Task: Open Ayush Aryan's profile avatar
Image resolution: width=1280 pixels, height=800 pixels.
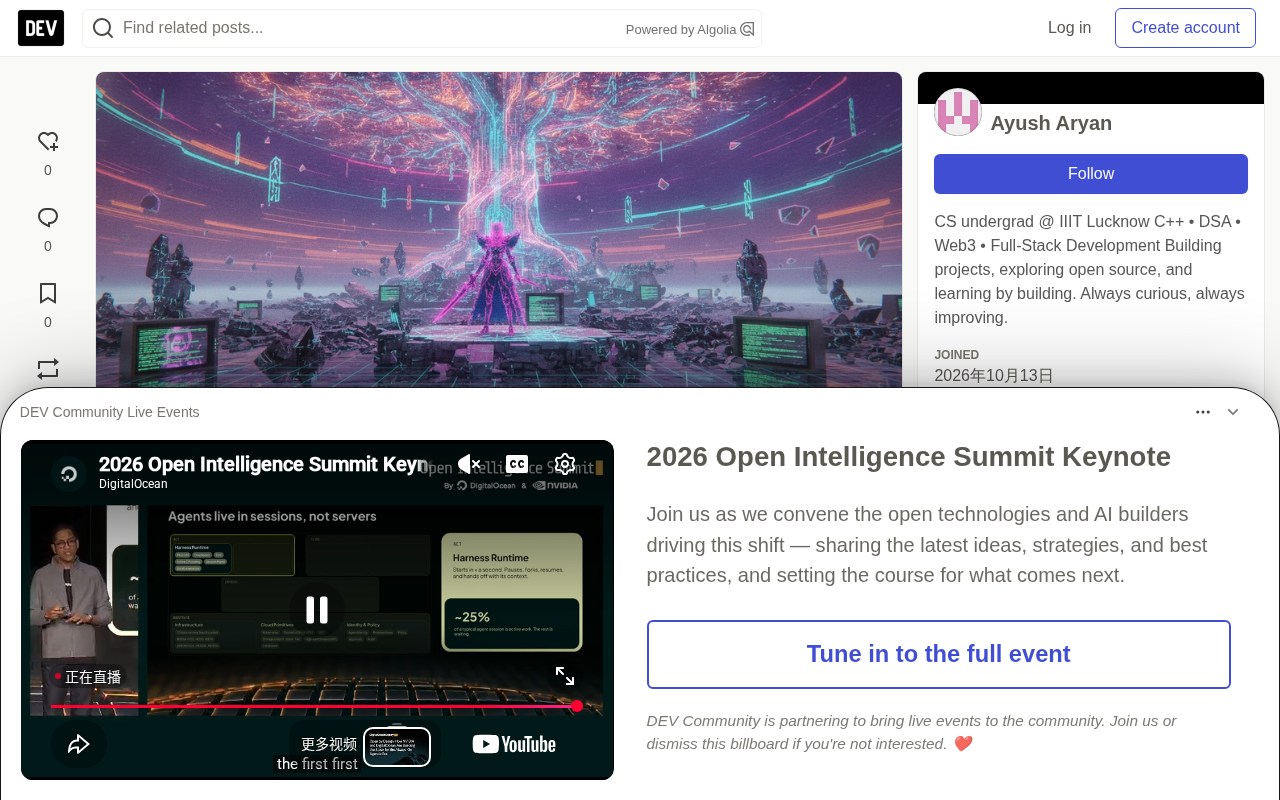Action: pos(958,112)
